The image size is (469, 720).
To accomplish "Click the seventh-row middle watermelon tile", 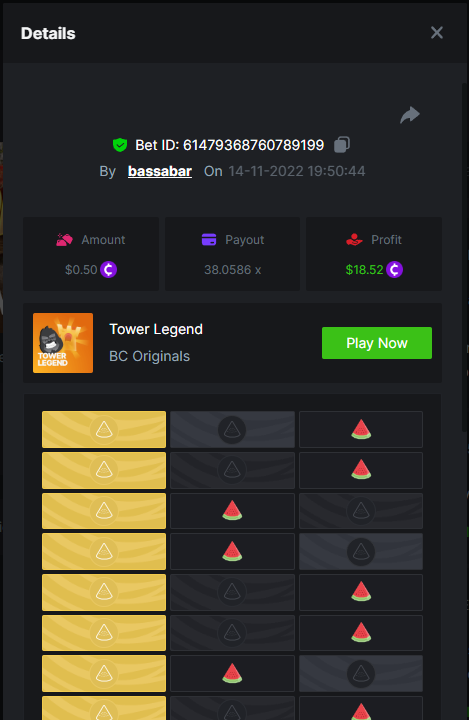I will coord(232,674).
